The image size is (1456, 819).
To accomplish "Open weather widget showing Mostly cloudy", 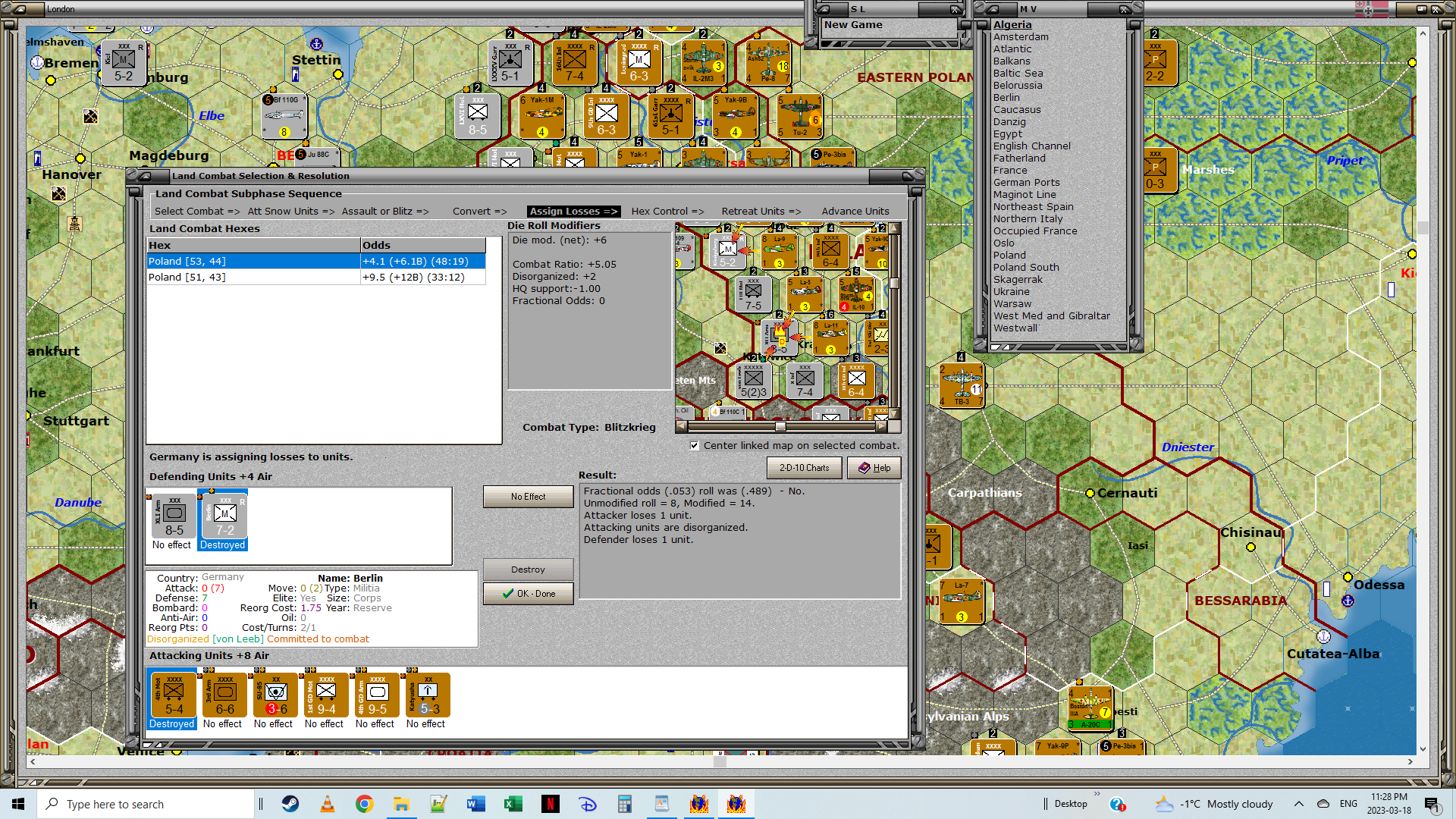I will [x=1214, y=804].
